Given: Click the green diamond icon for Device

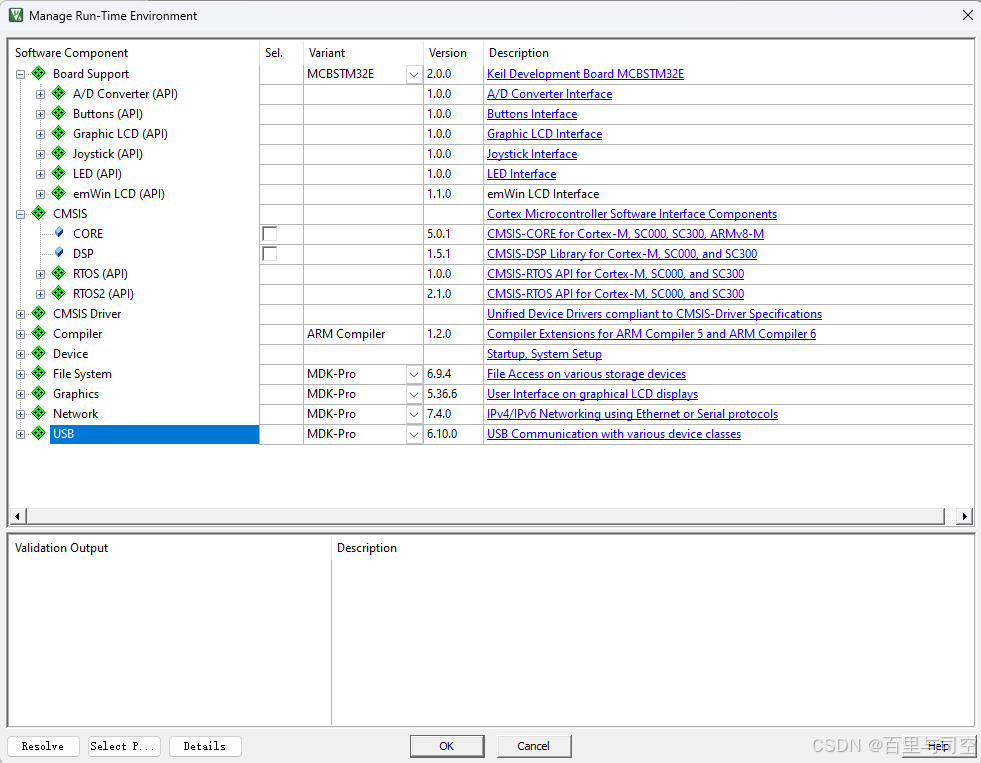Looking at the screenshot, I should 39,353.
